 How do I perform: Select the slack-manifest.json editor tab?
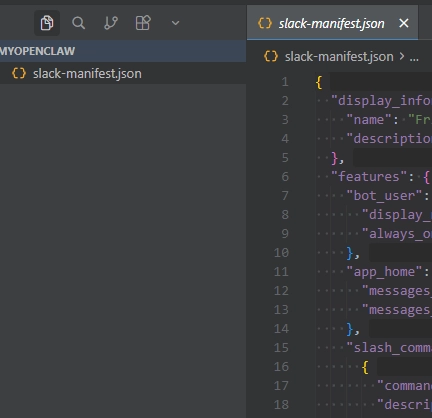coord(332,23)
